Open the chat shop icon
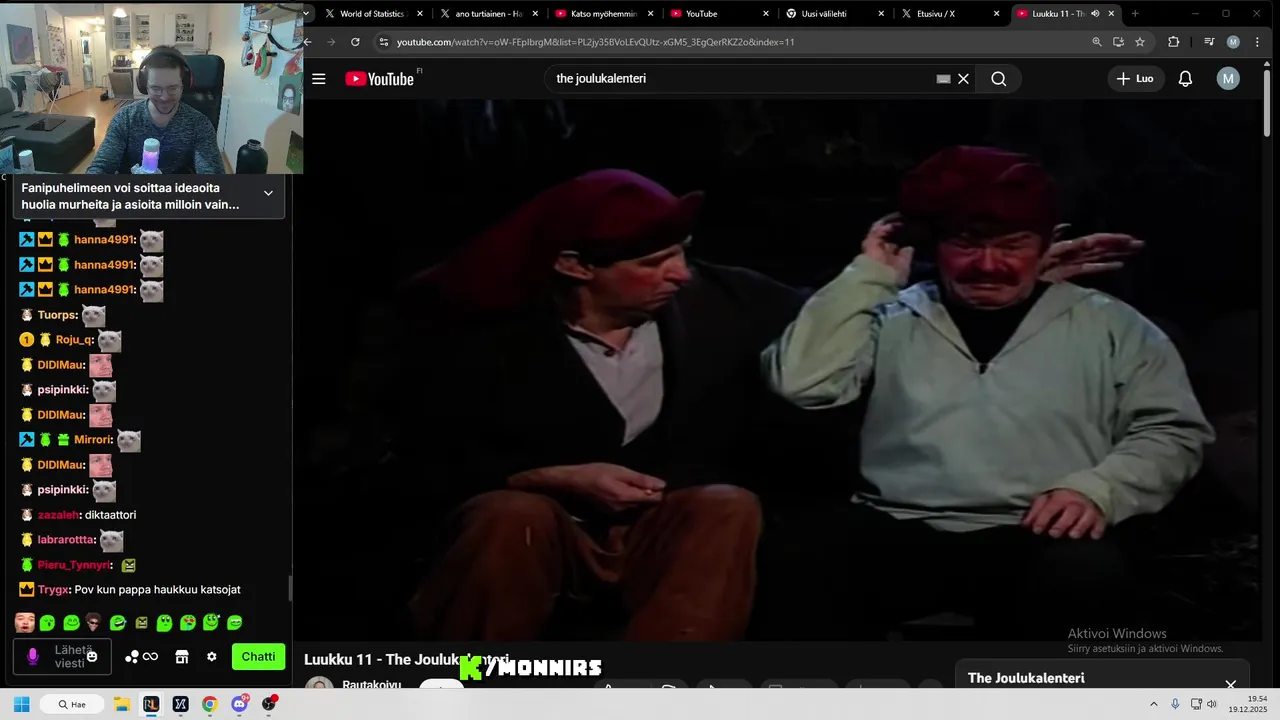 point(182,657)
